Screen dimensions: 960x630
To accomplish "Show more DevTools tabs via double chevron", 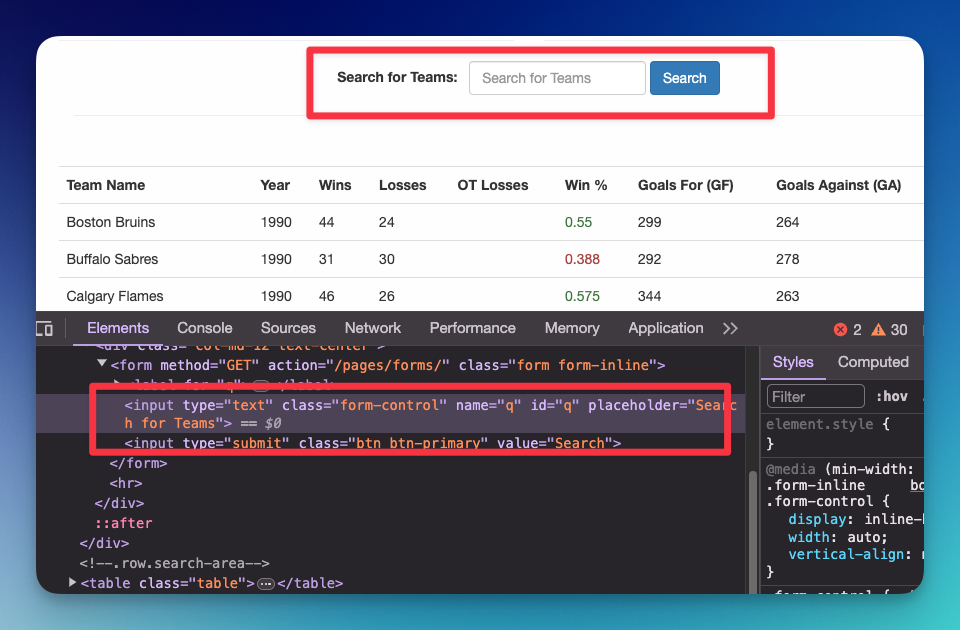I will coord(730,329).
